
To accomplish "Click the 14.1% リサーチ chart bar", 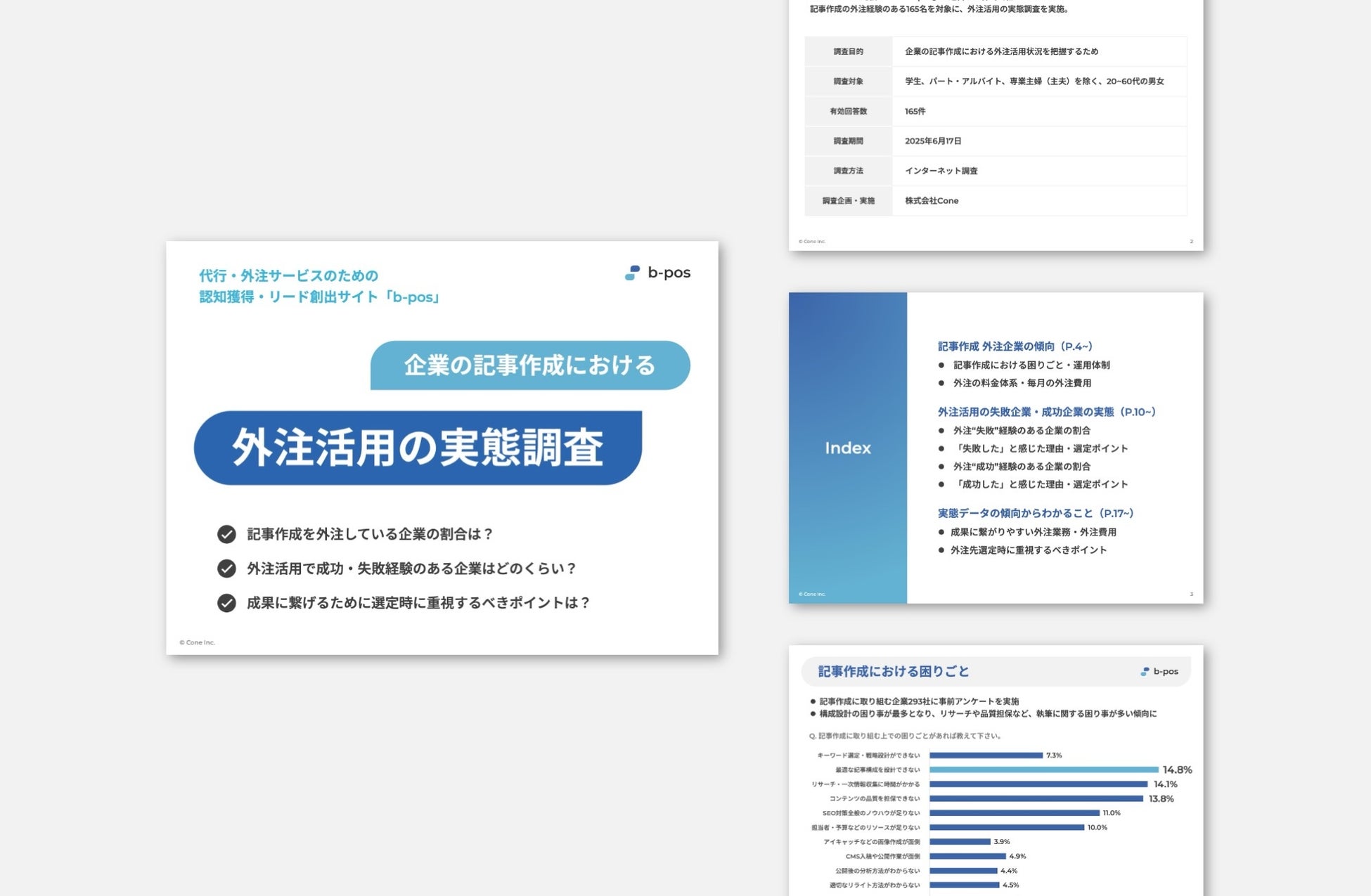I will (x=1038, y=784).
